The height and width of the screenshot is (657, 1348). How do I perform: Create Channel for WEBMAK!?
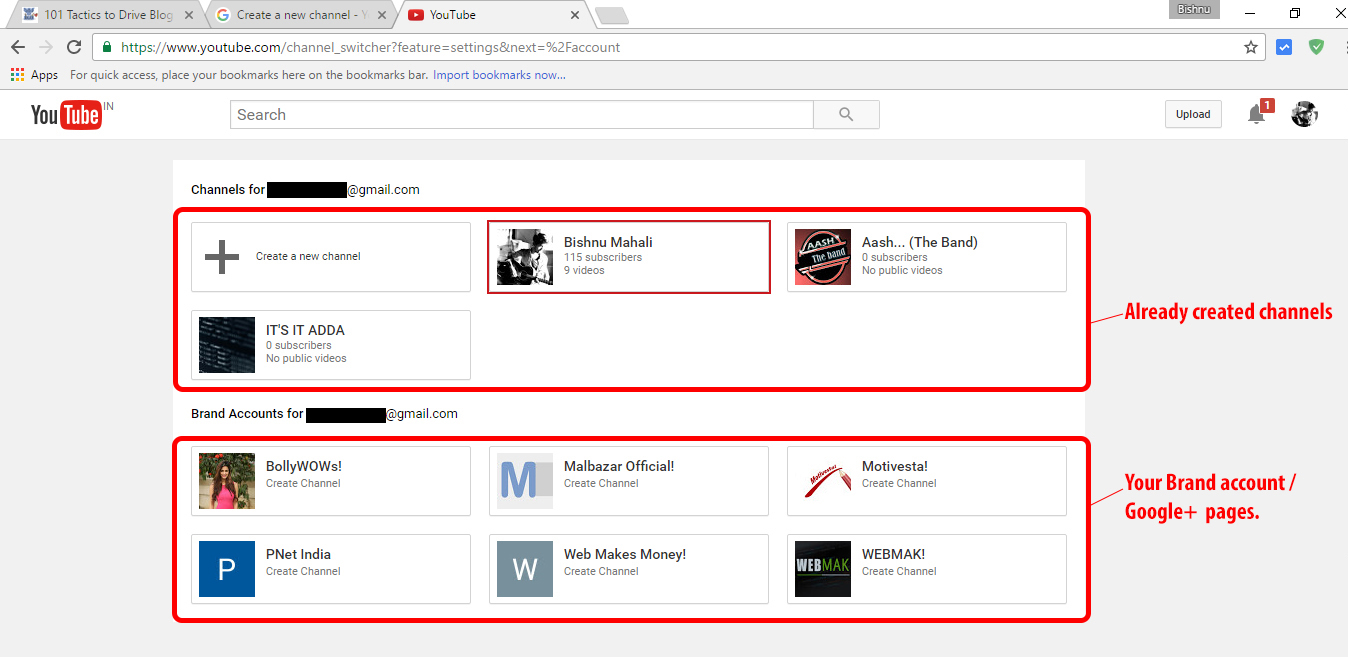pyautogui.click(x=899, y=571)
